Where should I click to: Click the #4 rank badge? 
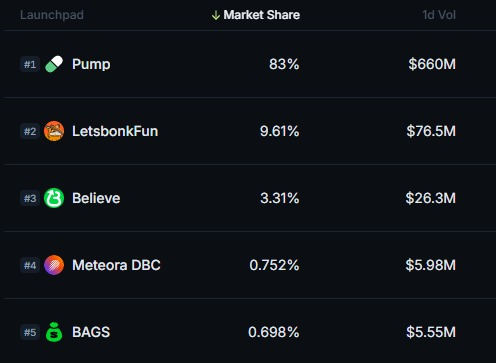tap(30, 265)
